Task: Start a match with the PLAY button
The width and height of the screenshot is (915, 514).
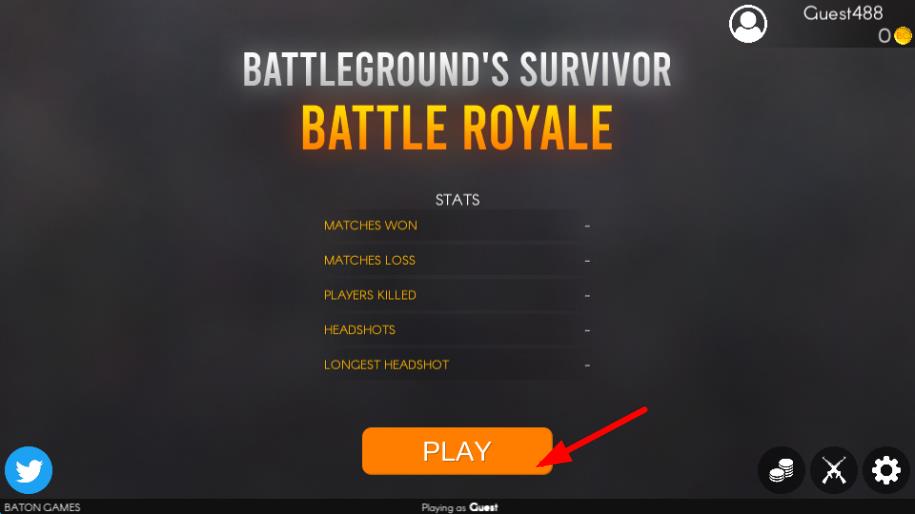Action: click(457, 451)
